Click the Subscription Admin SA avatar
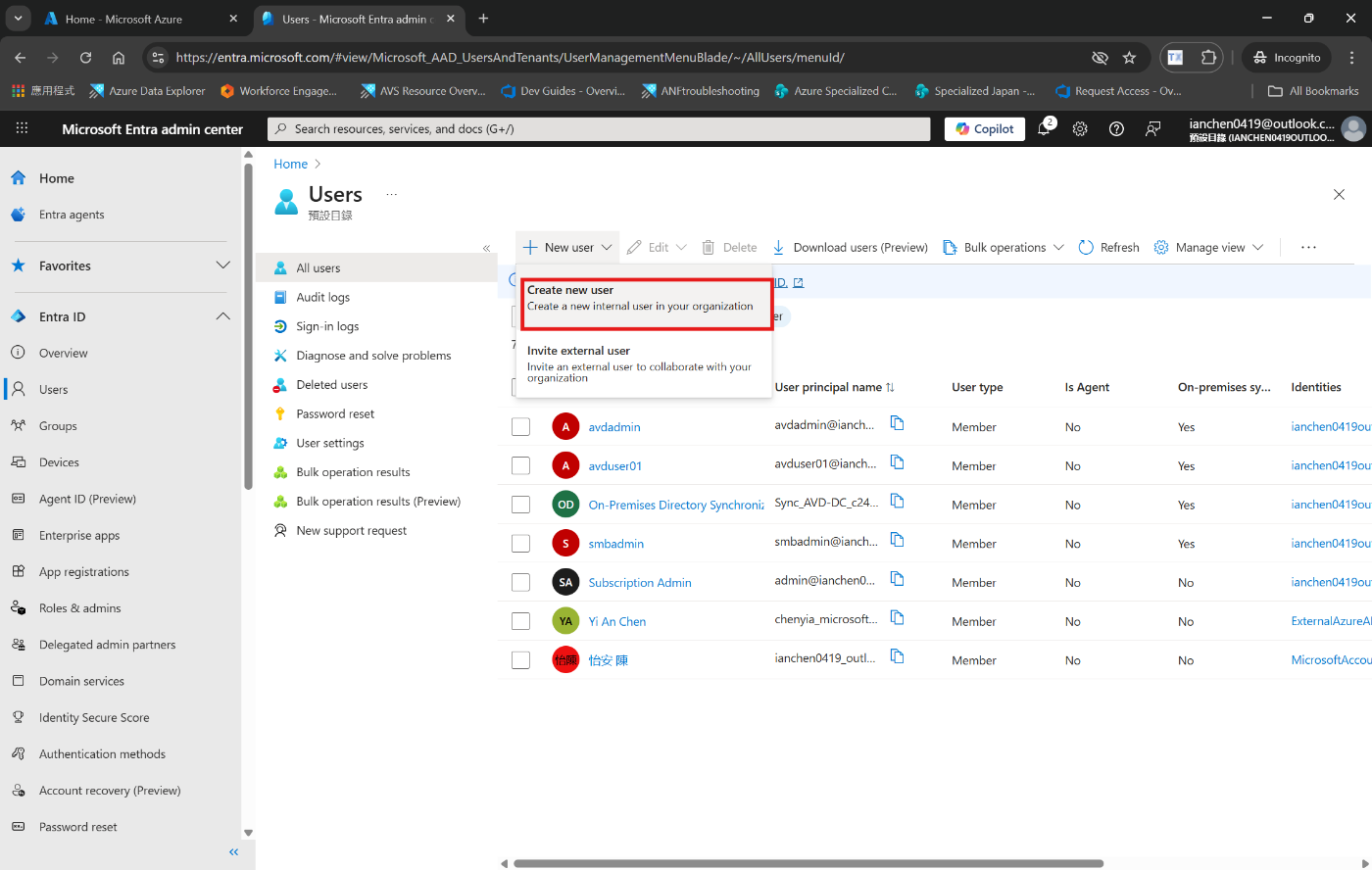Screen dimensions: 1372x870 point(565,582)
